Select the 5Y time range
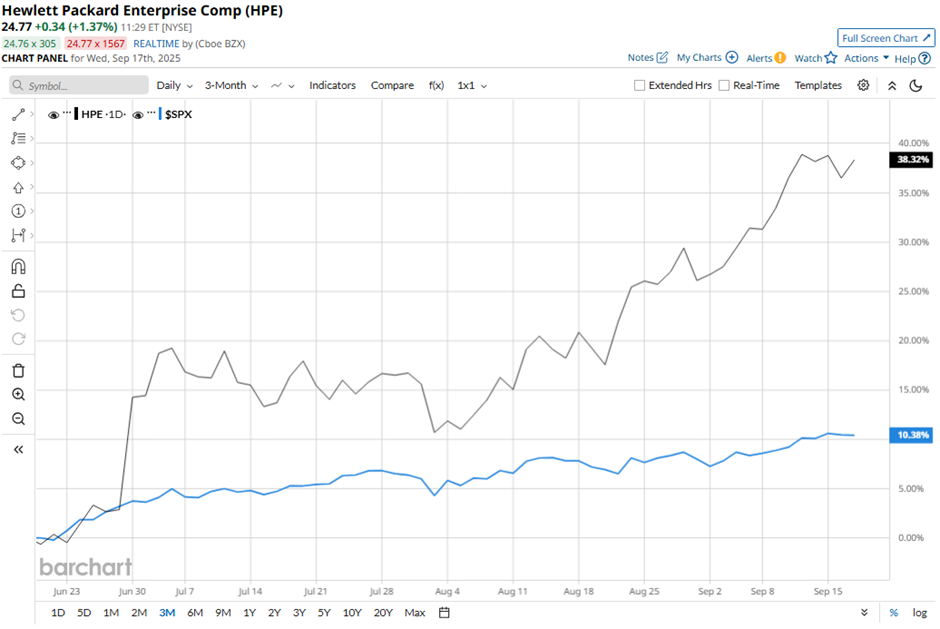The height and width of the screenshot is (629, 940). [x=324, y=613]
